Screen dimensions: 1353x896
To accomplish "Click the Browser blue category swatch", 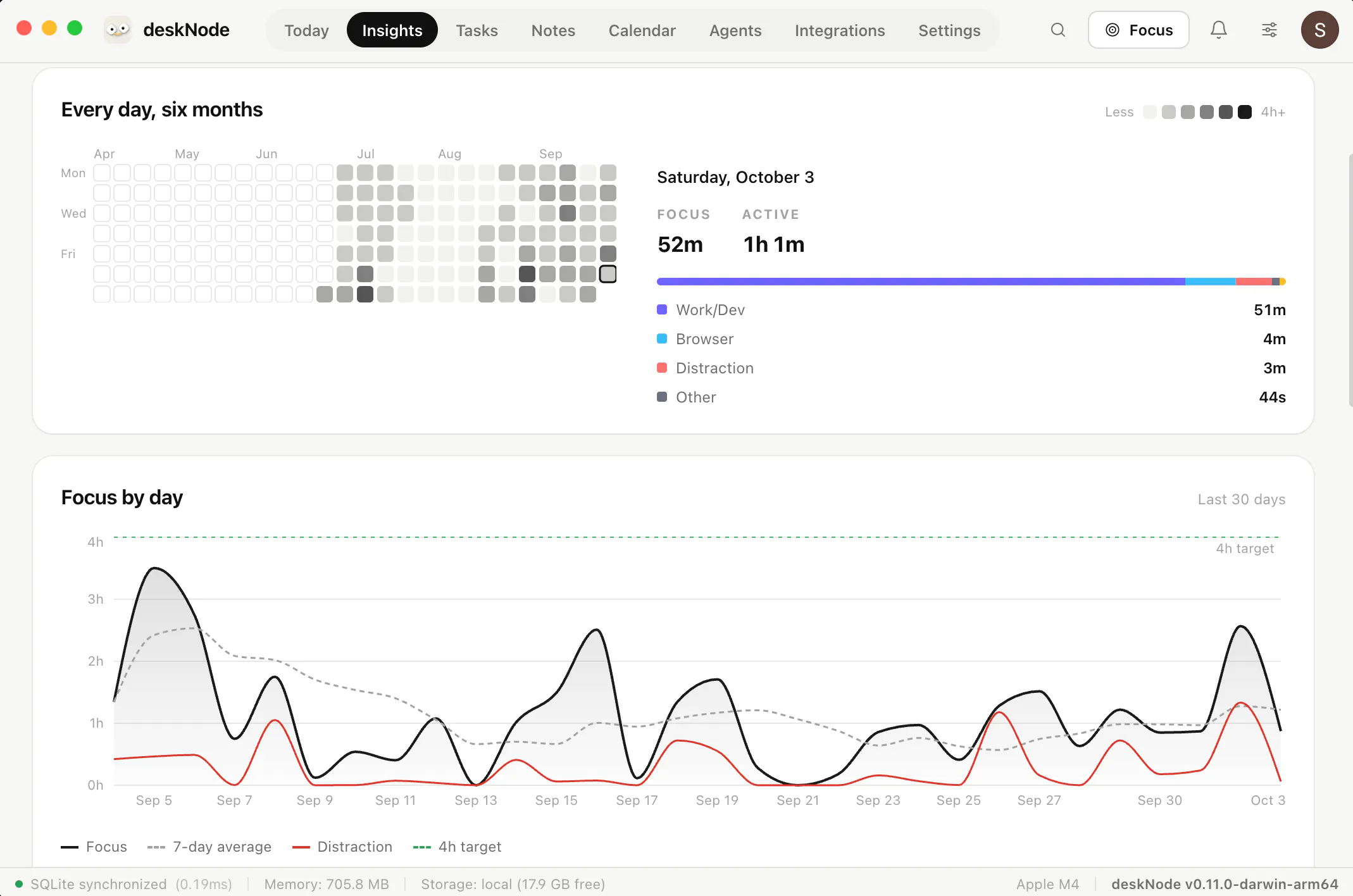I will pos(662,339).
